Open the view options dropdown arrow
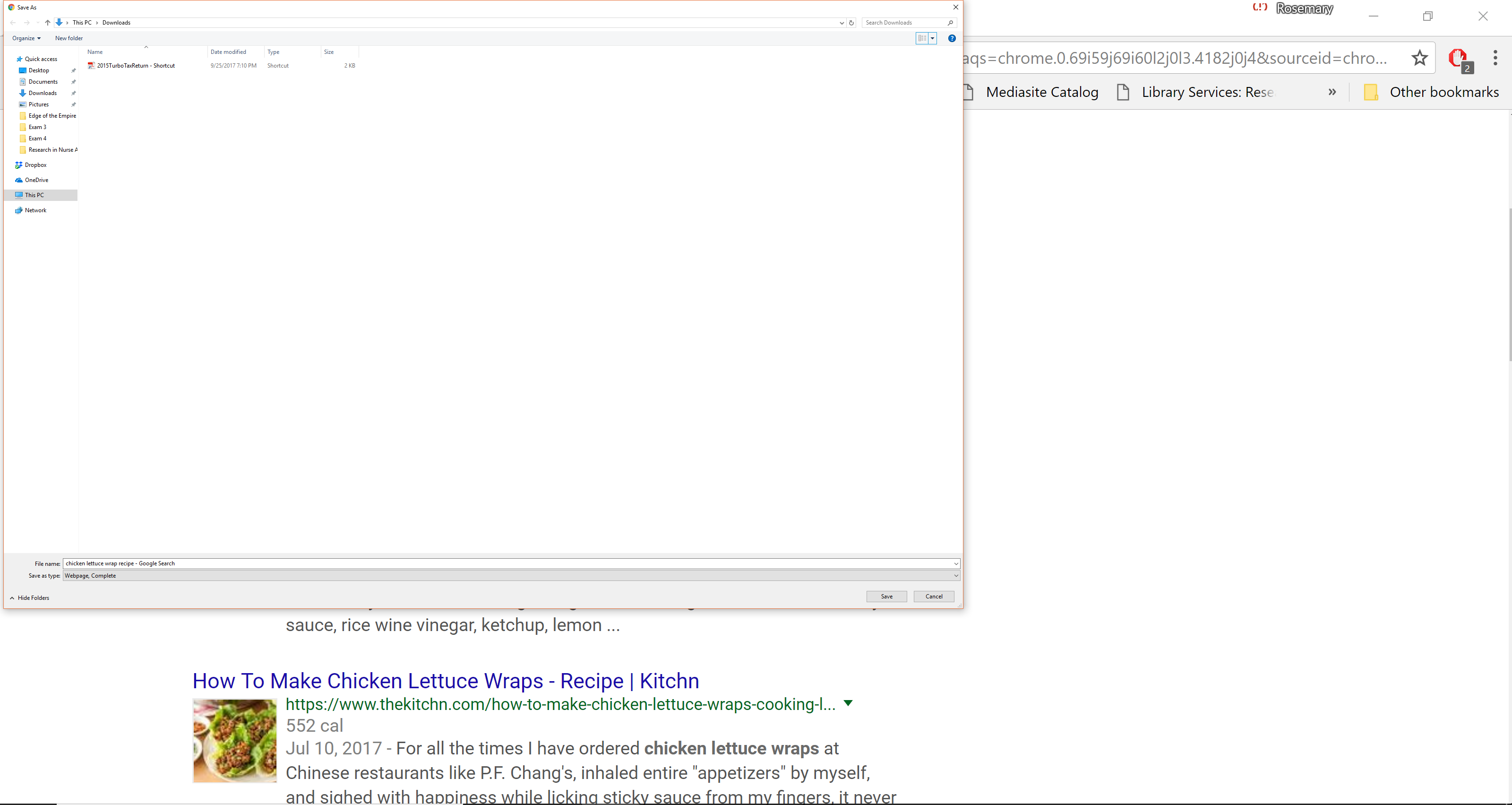 pyautogui.click(x=933, y=38)
